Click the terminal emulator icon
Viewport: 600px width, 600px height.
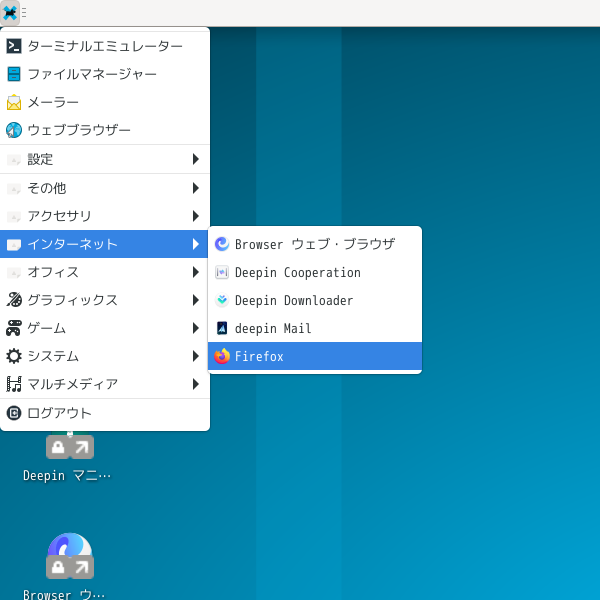click(14, 46)
